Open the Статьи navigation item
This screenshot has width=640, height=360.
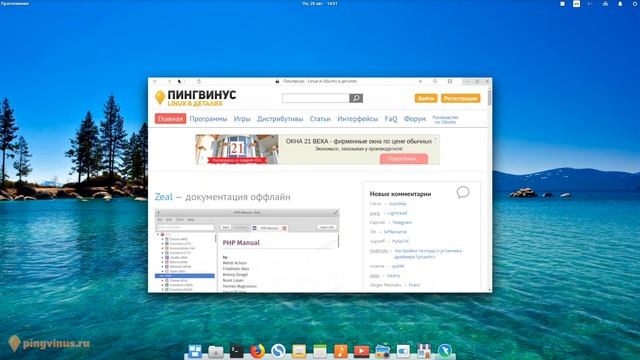320,119
